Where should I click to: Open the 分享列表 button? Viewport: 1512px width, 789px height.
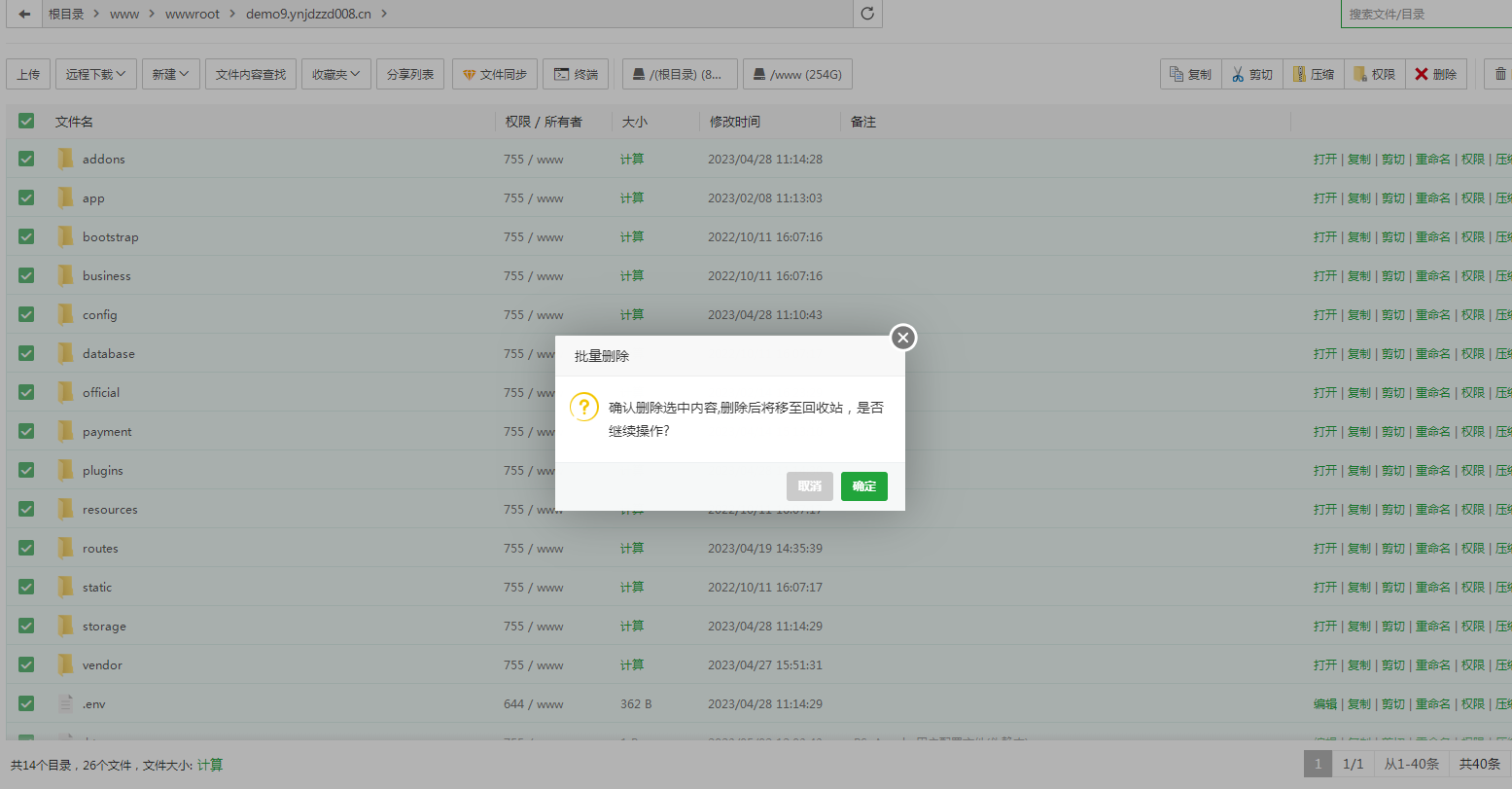tap(410, 74)
